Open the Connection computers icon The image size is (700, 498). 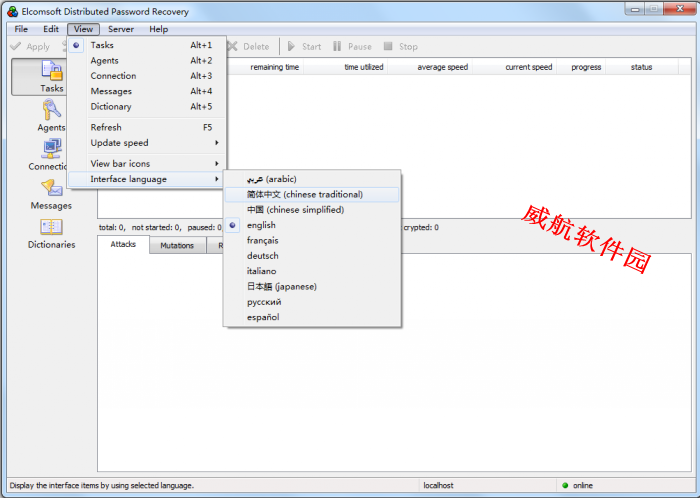coord(52,149)
